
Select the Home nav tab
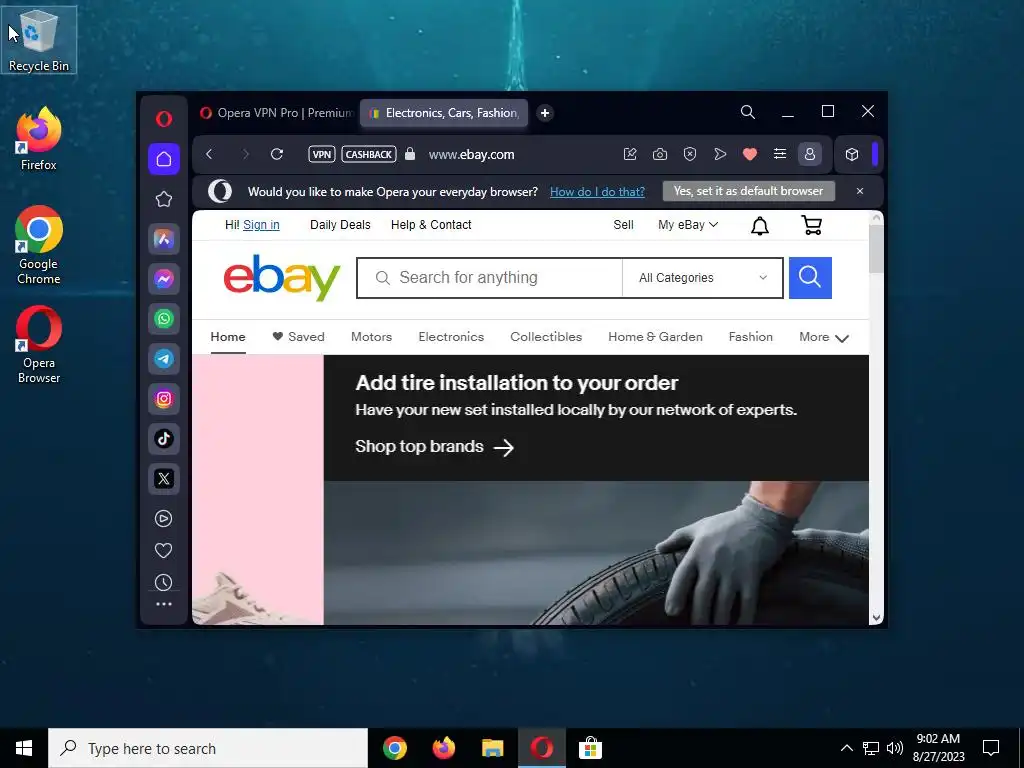[228, 337]
